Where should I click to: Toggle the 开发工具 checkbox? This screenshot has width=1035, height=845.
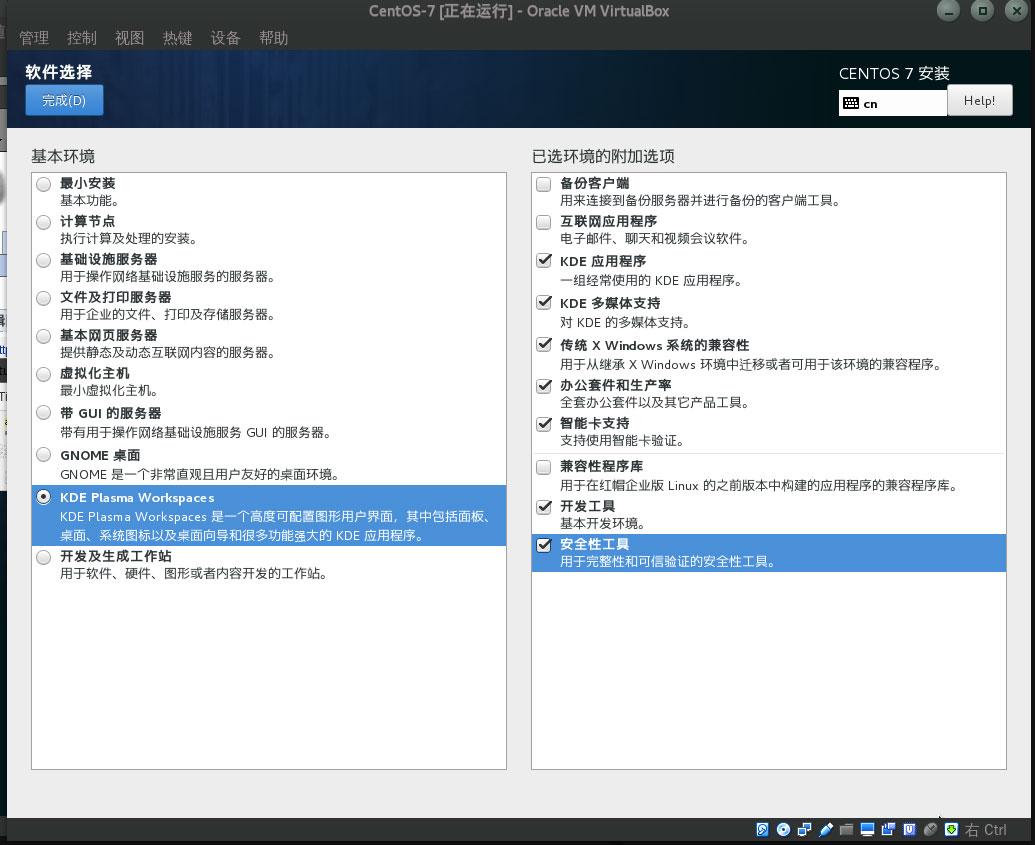(x=544, y=507)
